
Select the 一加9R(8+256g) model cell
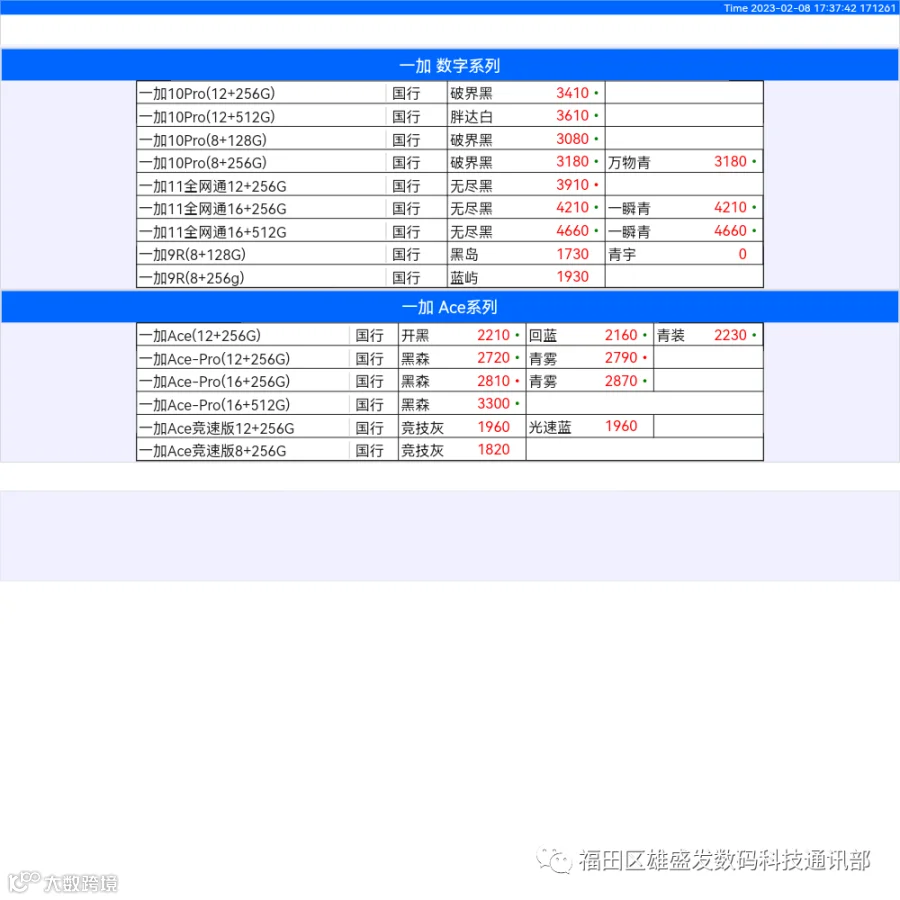click(x=261, y=278)
